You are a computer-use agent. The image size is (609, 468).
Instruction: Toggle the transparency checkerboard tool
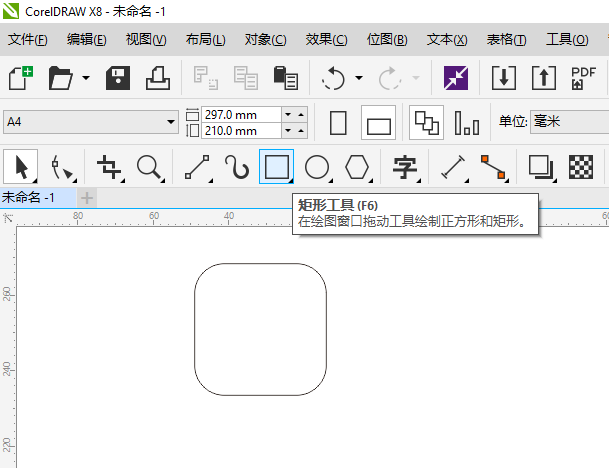click(x=581, y=167)
